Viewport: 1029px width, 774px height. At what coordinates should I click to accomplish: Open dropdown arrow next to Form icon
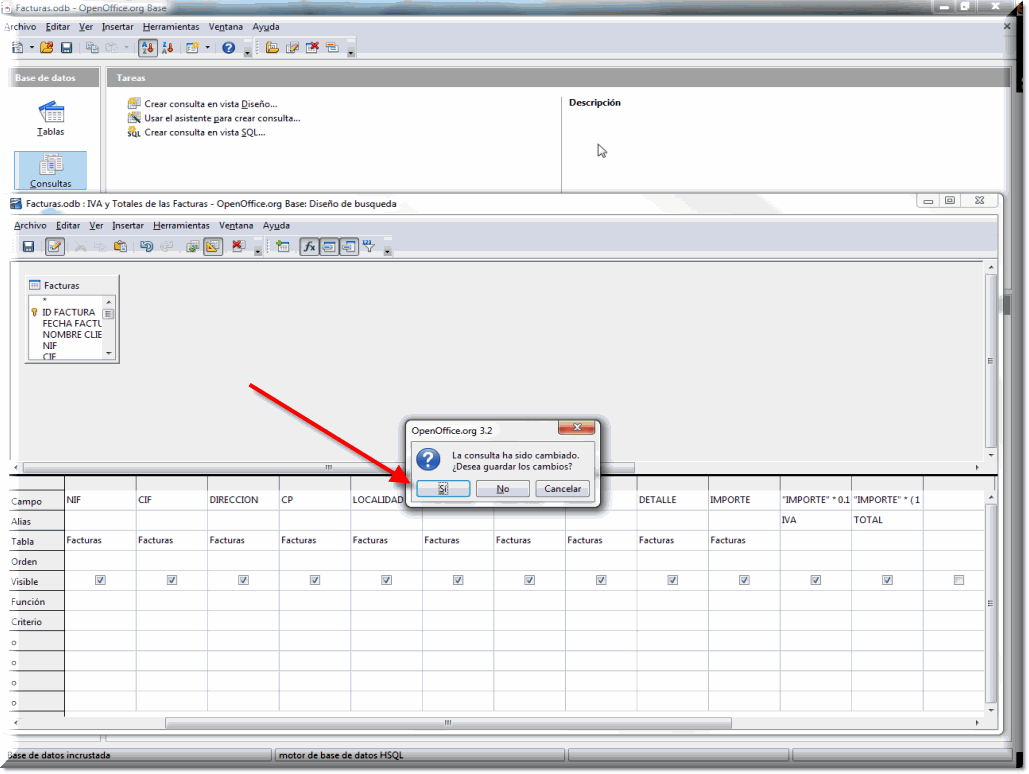tap(207, 47)
